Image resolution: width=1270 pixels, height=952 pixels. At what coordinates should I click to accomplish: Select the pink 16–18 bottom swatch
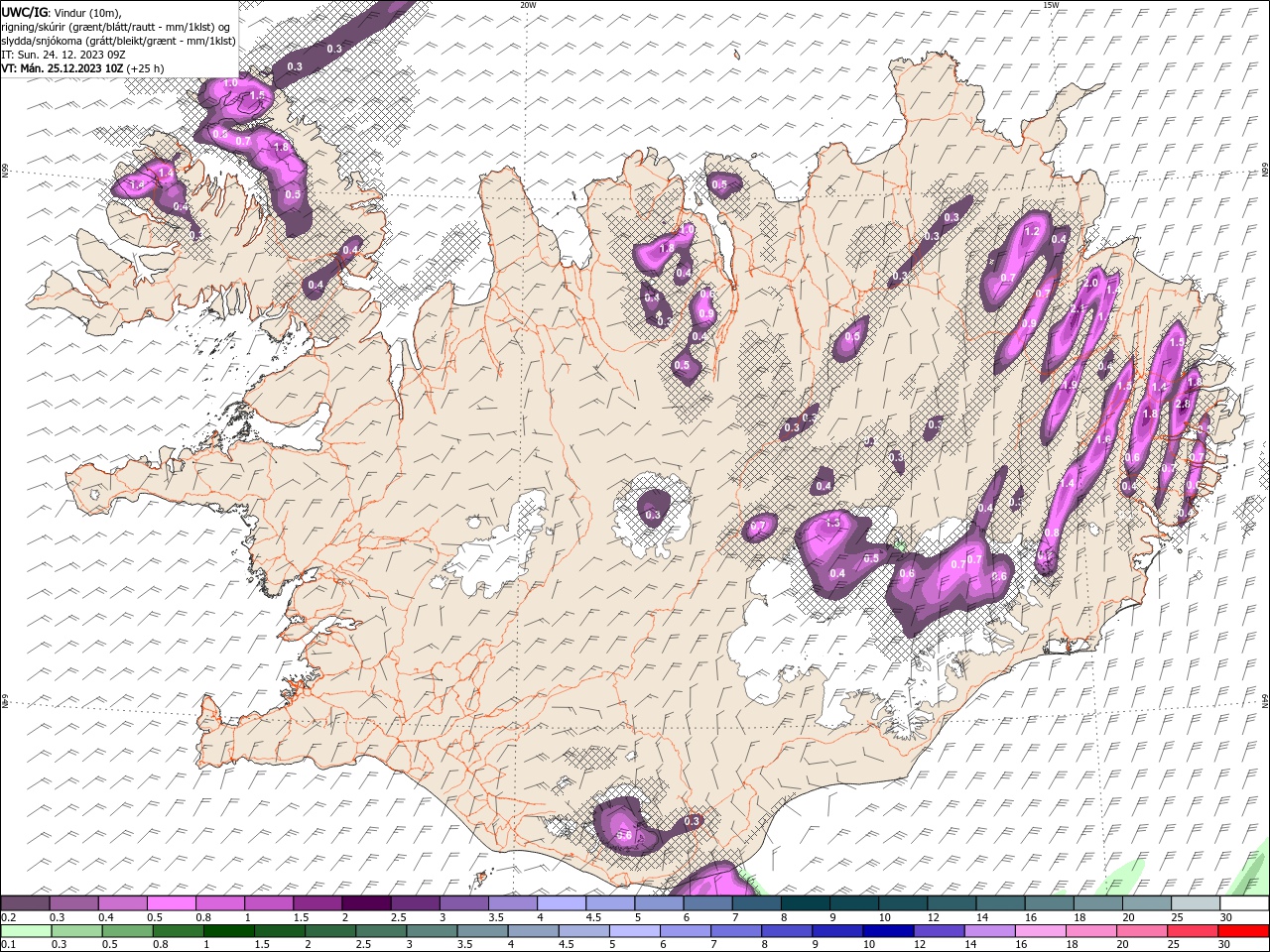1041,931
